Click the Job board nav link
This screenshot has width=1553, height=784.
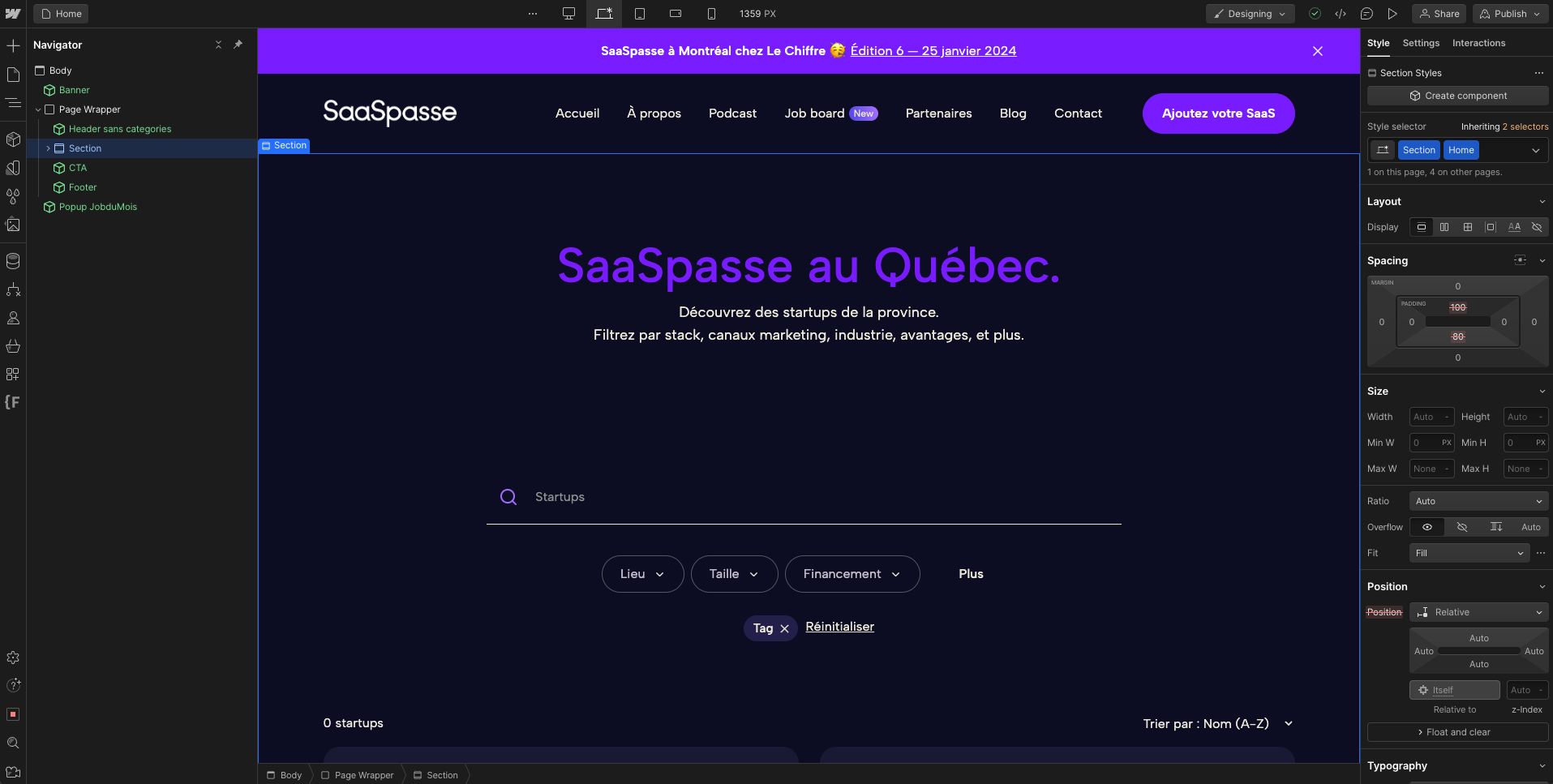[x=830, y=114]
